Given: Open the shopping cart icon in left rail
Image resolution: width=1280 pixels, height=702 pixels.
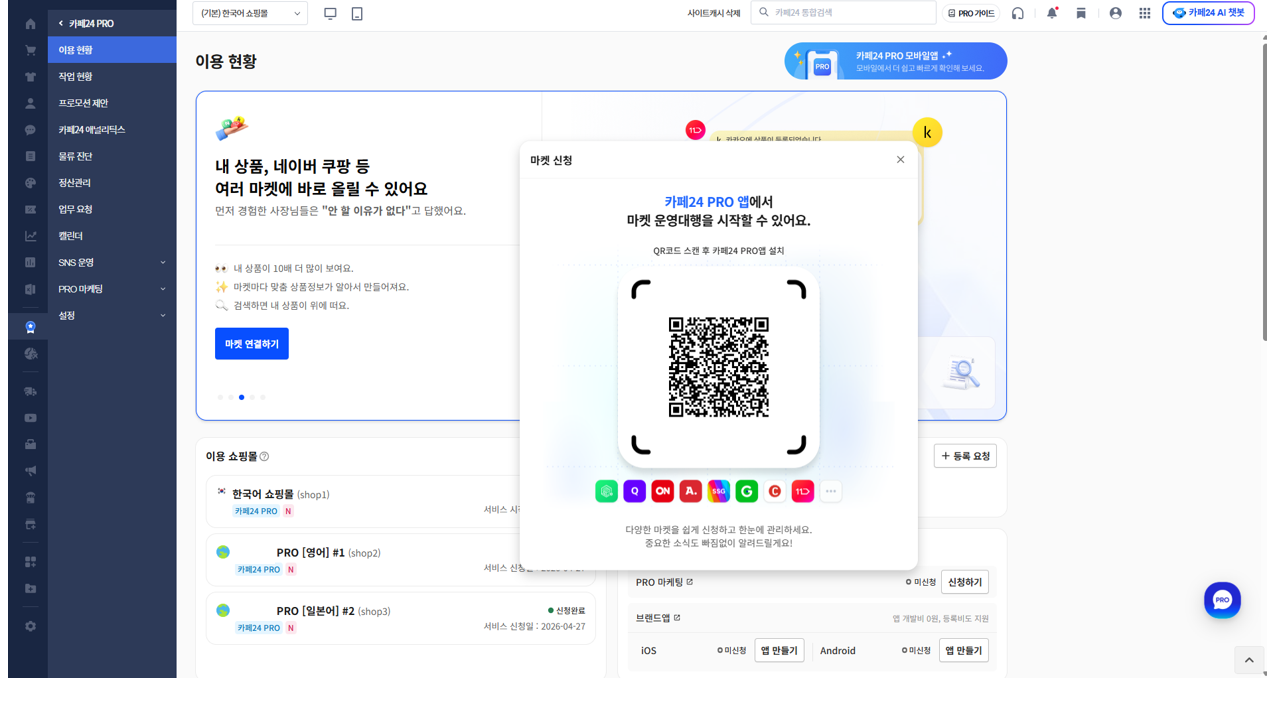Looking at the screenshot, I should tap(30, 50).
